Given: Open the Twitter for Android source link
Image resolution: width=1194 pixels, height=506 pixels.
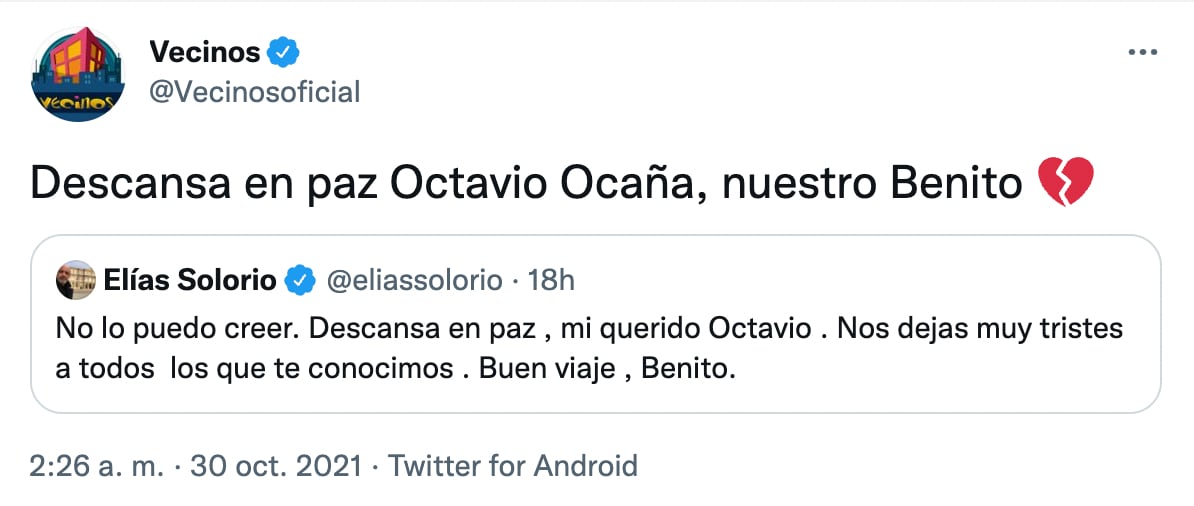Looking at the screenshot, I should click(512, 465).
